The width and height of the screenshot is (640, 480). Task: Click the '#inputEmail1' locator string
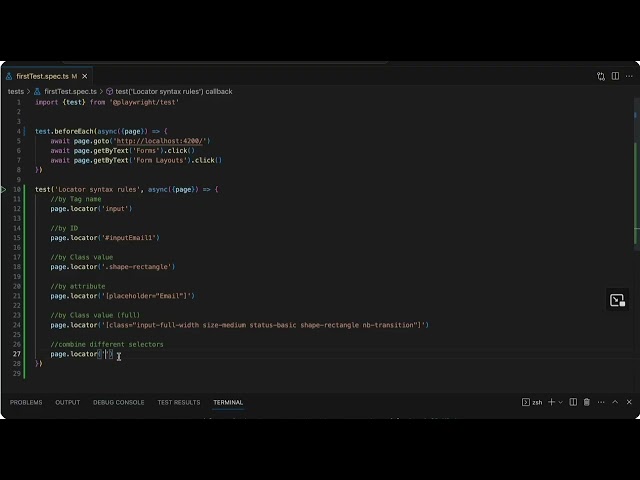130,238
